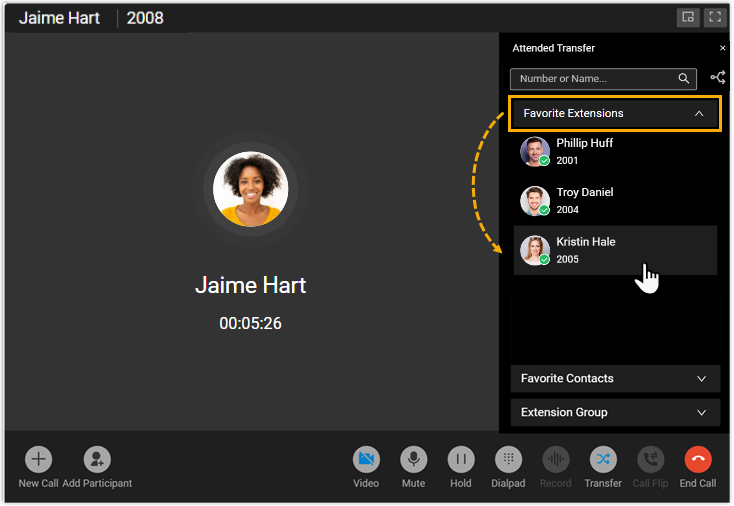Expand the Extension Group section

pyautogui.click(x=615, y=412)
